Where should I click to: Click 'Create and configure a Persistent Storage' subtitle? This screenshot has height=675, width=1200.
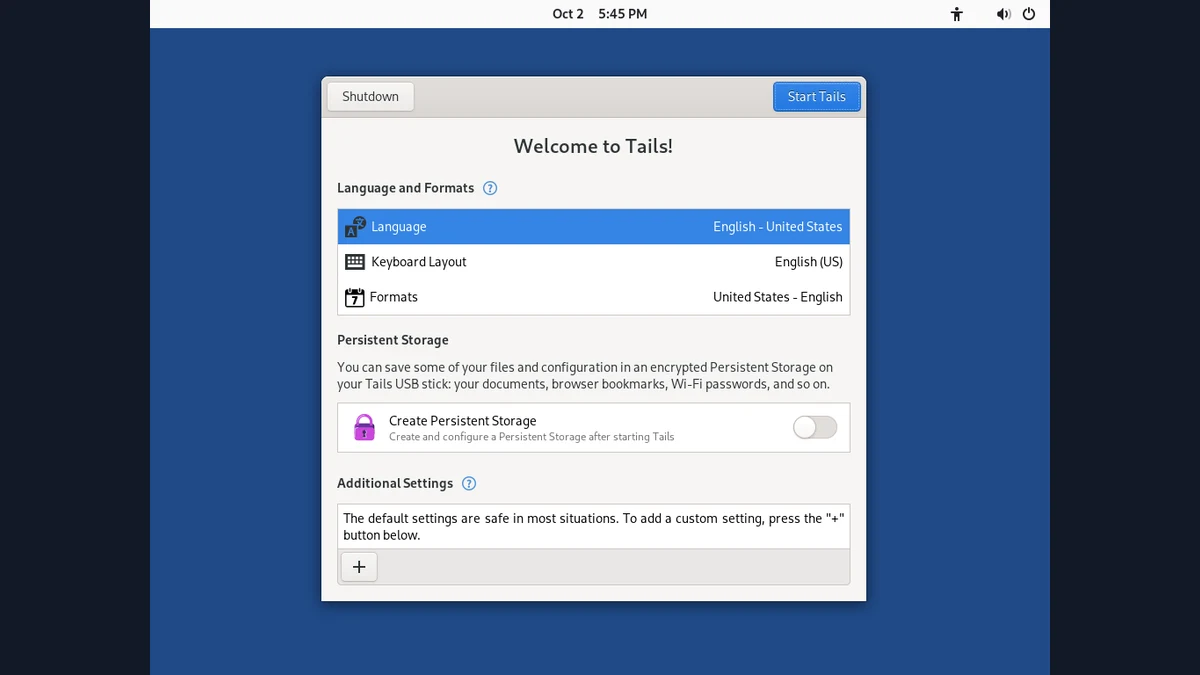(532, 437)
